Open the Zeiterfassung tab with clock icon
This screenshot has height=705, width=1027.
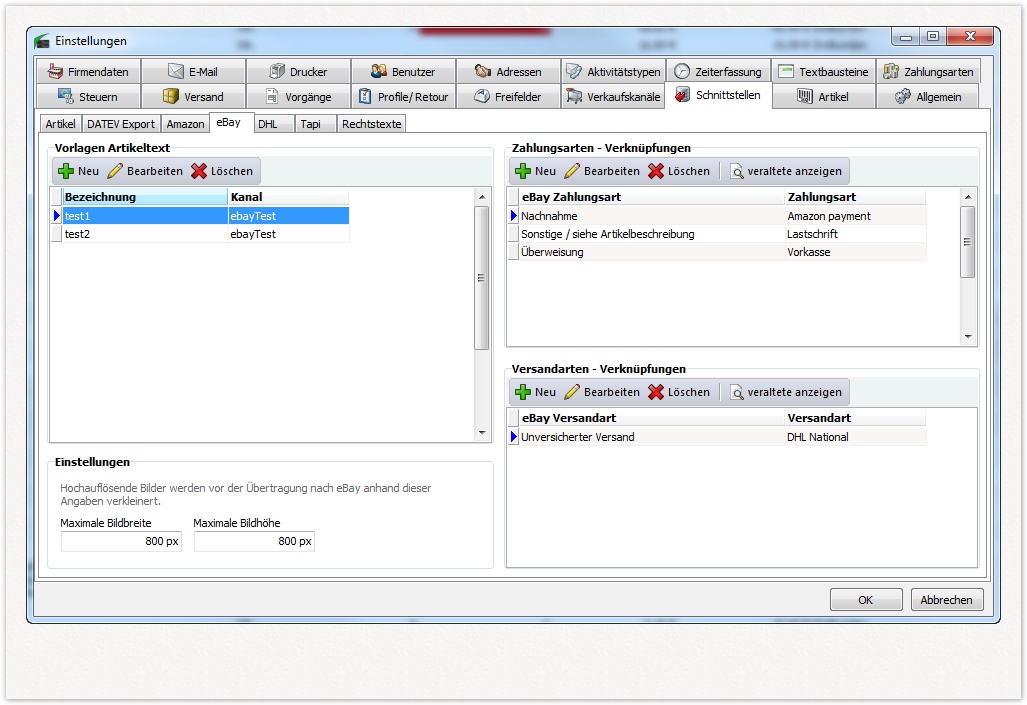click(x=718, y=72)
